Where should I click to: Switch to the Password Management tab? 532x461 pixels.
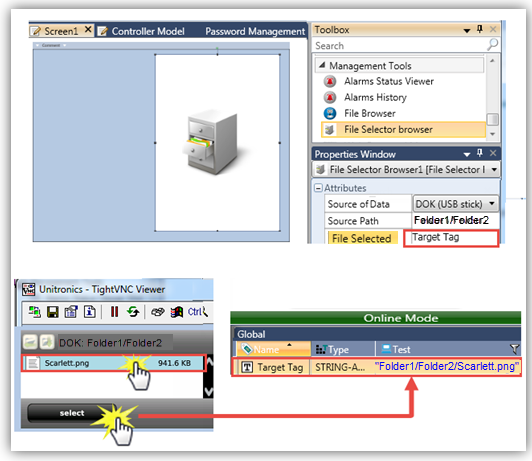pyautogui.click(x=255, y=31)
